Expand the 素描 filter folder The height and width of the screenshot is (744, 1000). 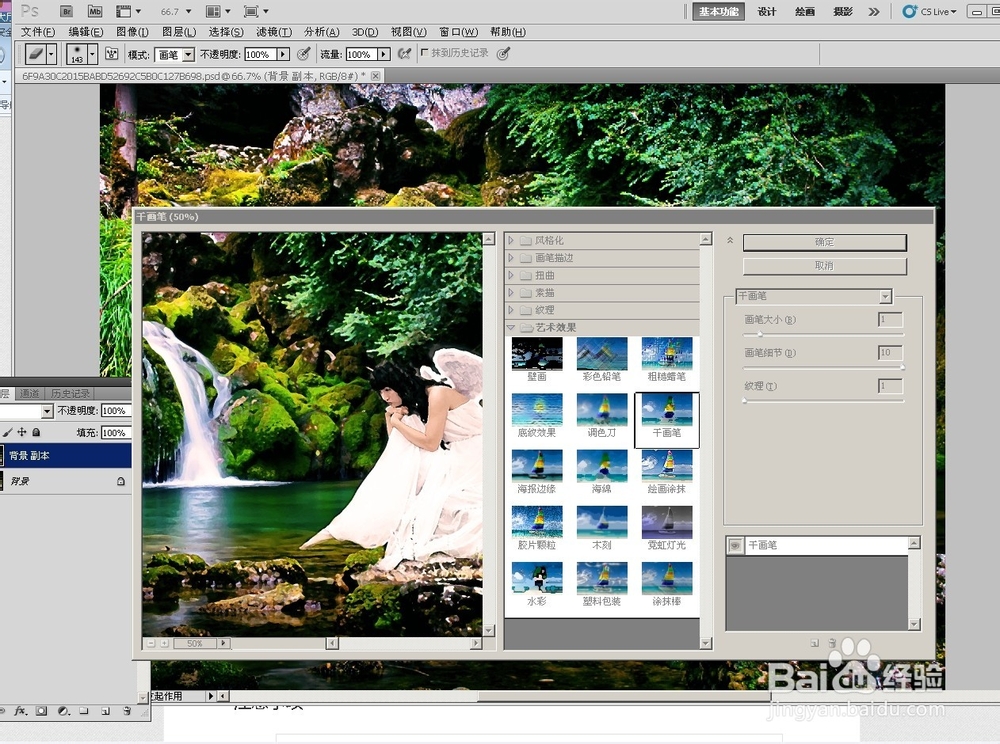511,293
